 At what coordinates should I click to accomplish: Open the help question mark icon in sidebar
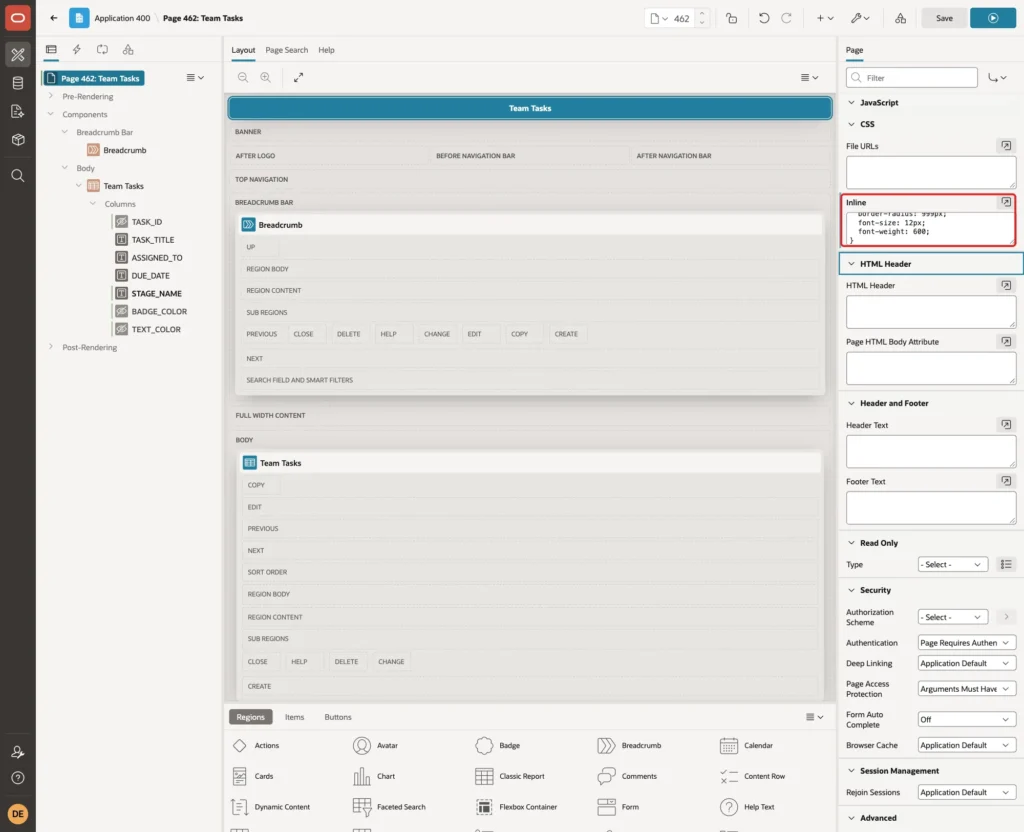click(18, 778)
